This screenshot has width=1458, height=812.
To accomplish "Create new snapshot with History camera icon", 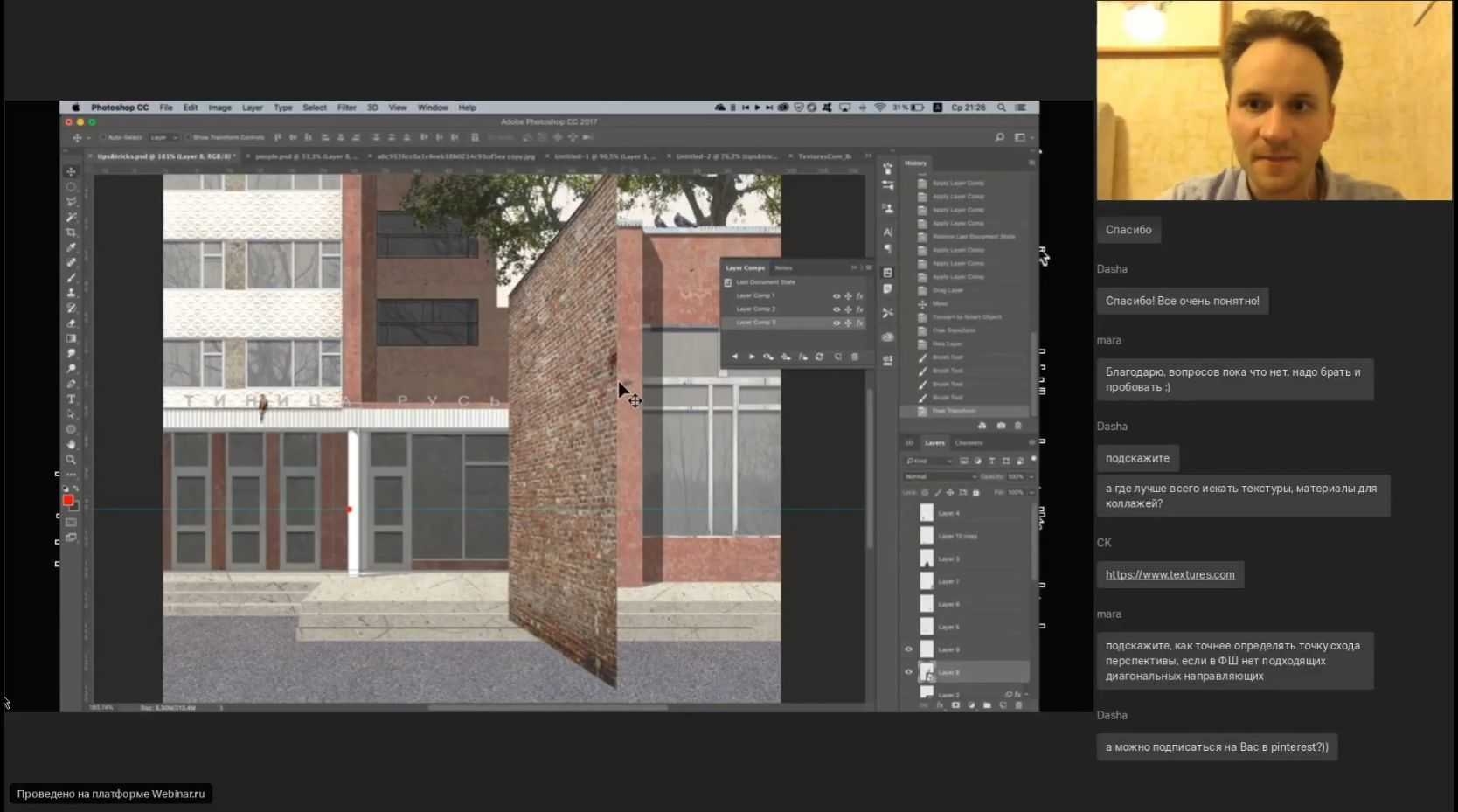I will pyautogui.click(x=1001, y=426).
